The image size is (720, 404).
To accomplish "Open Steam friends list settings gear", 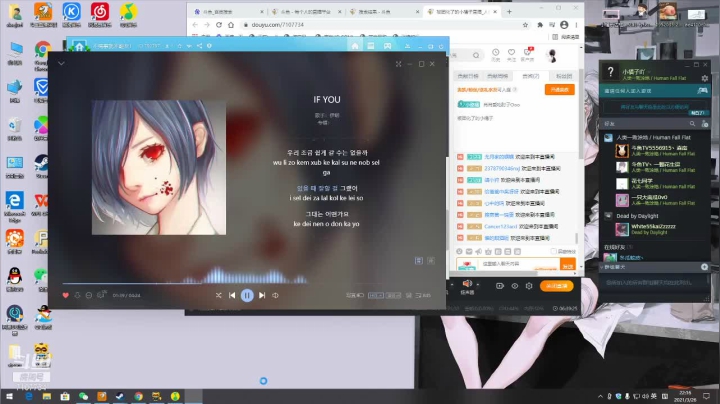I will click(x=704, y=79).
